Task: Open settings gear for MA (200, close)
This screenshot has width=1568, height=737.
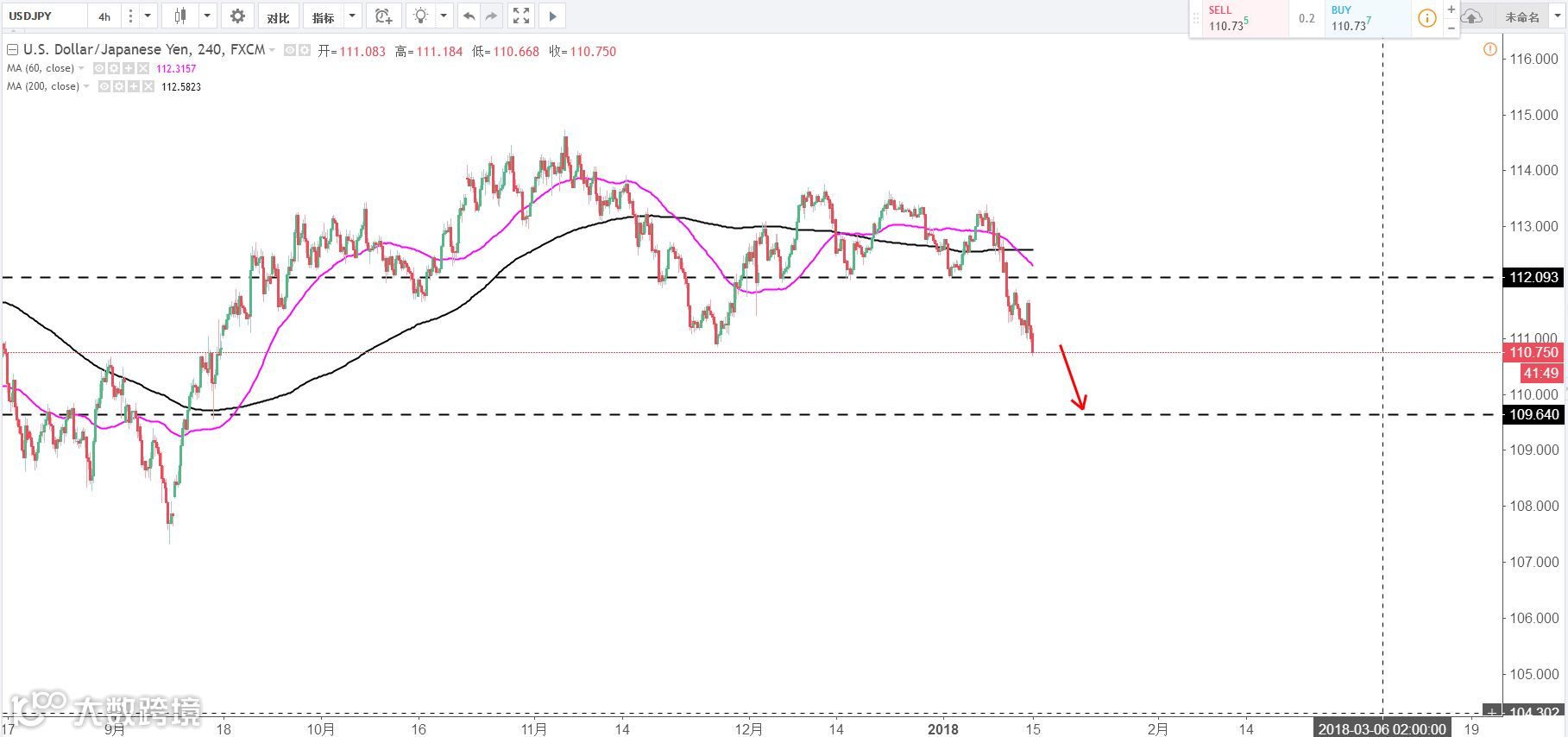Action: click(118, 86)
